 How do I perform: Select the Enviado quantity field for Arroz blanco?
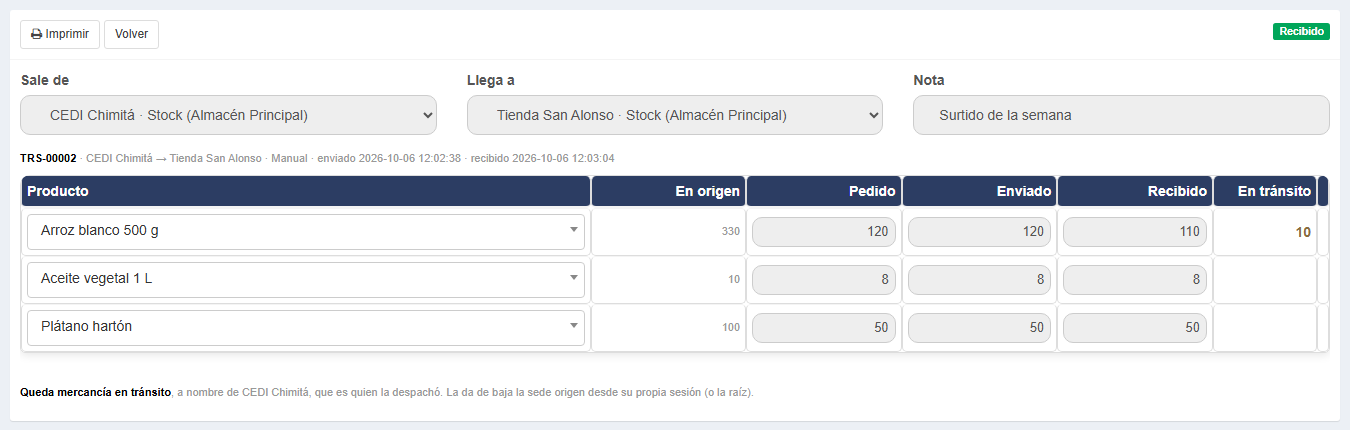(x=979, y=231)
